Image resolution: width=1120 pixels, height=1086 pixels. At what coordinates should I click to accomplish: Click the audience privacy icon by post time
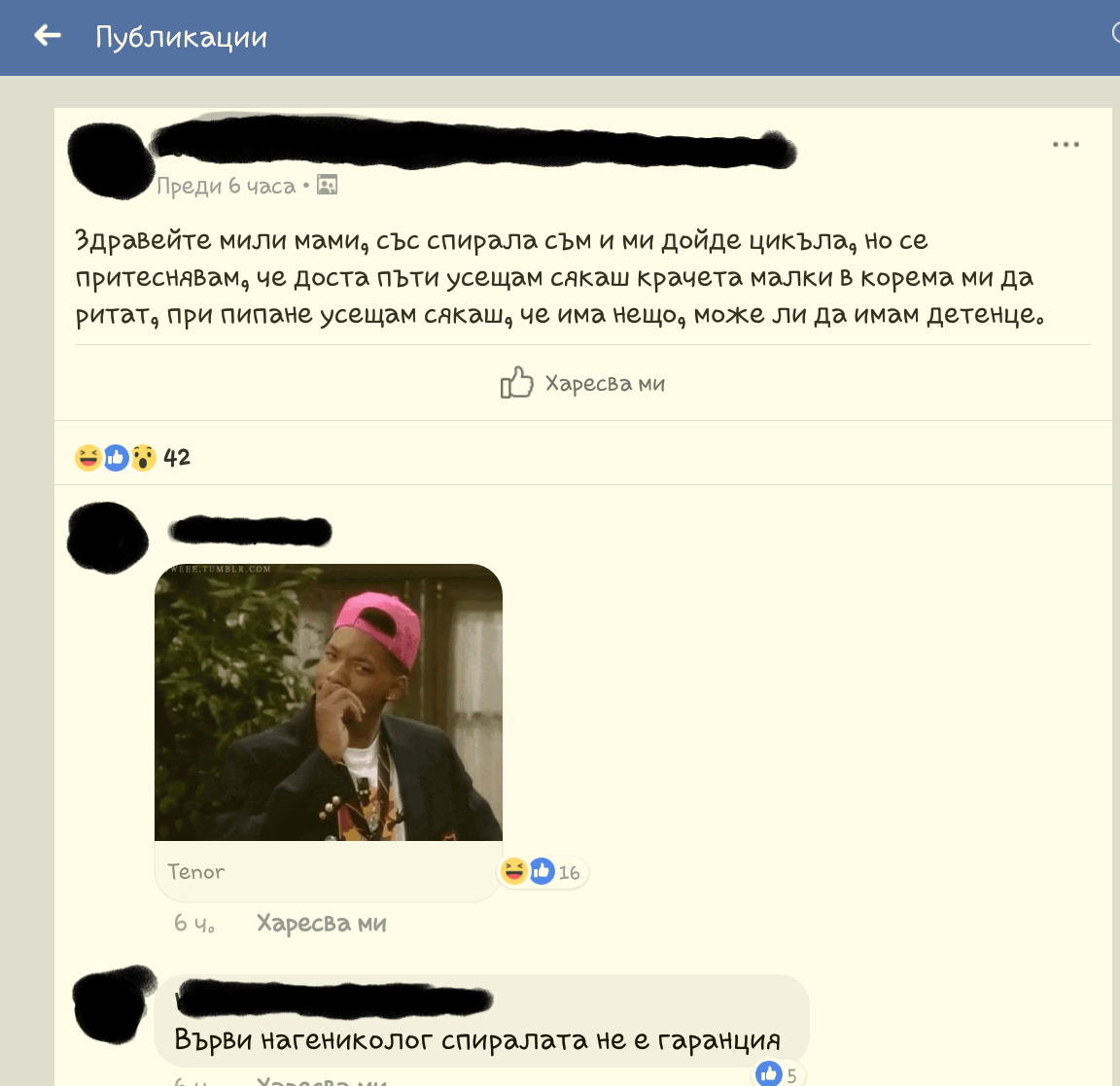coord(327,185)
